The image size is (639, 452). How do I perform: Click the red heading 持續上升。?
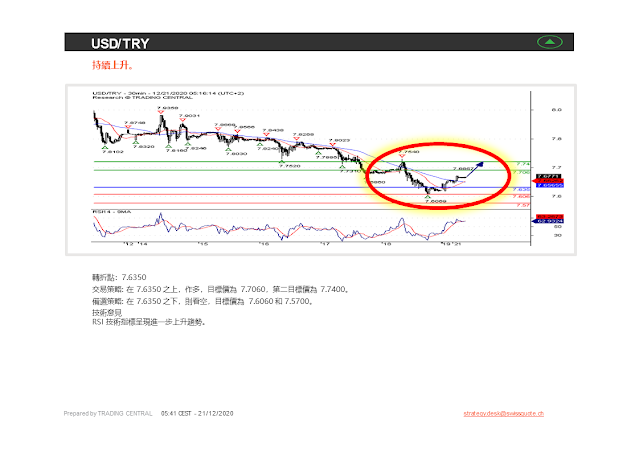(113, 65)
